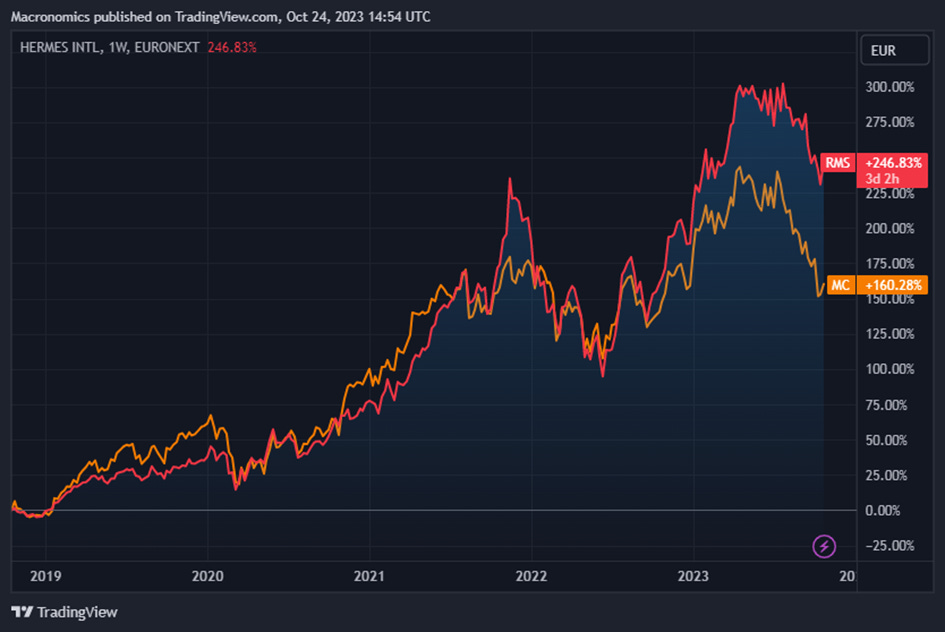Click the 75.00% axis label
945x632 pixels.
coord(886,405)
